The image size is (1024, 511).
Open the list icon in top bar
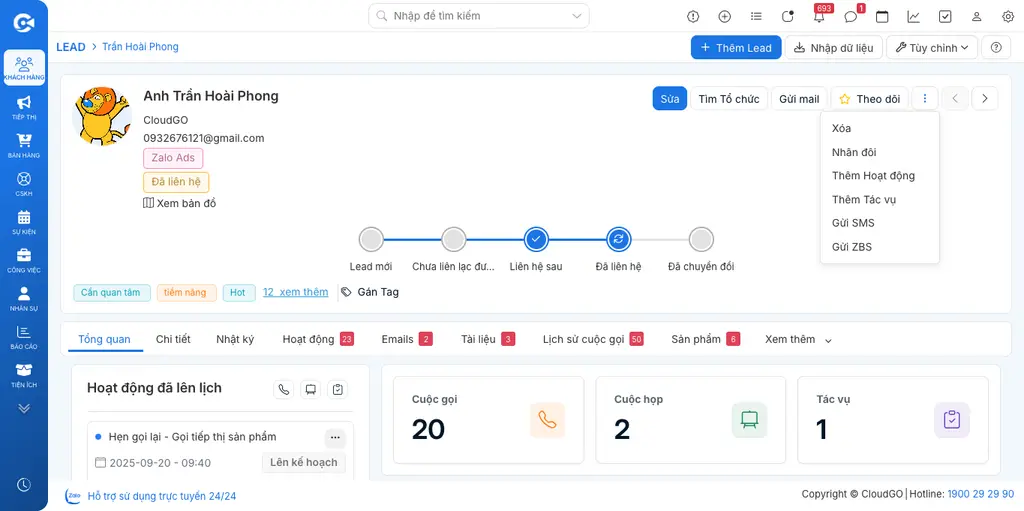pyautogui.click(x=756, y=16)
